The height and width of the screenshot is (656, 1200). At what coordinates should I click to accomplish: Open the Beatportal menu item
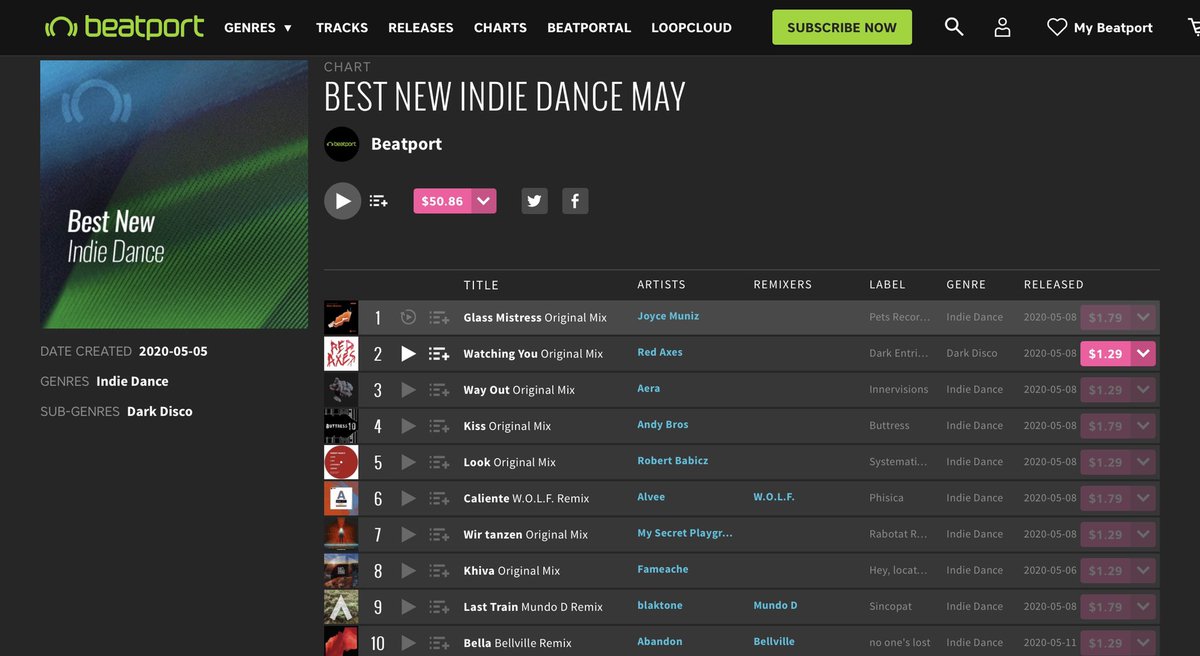pos(589,27)
